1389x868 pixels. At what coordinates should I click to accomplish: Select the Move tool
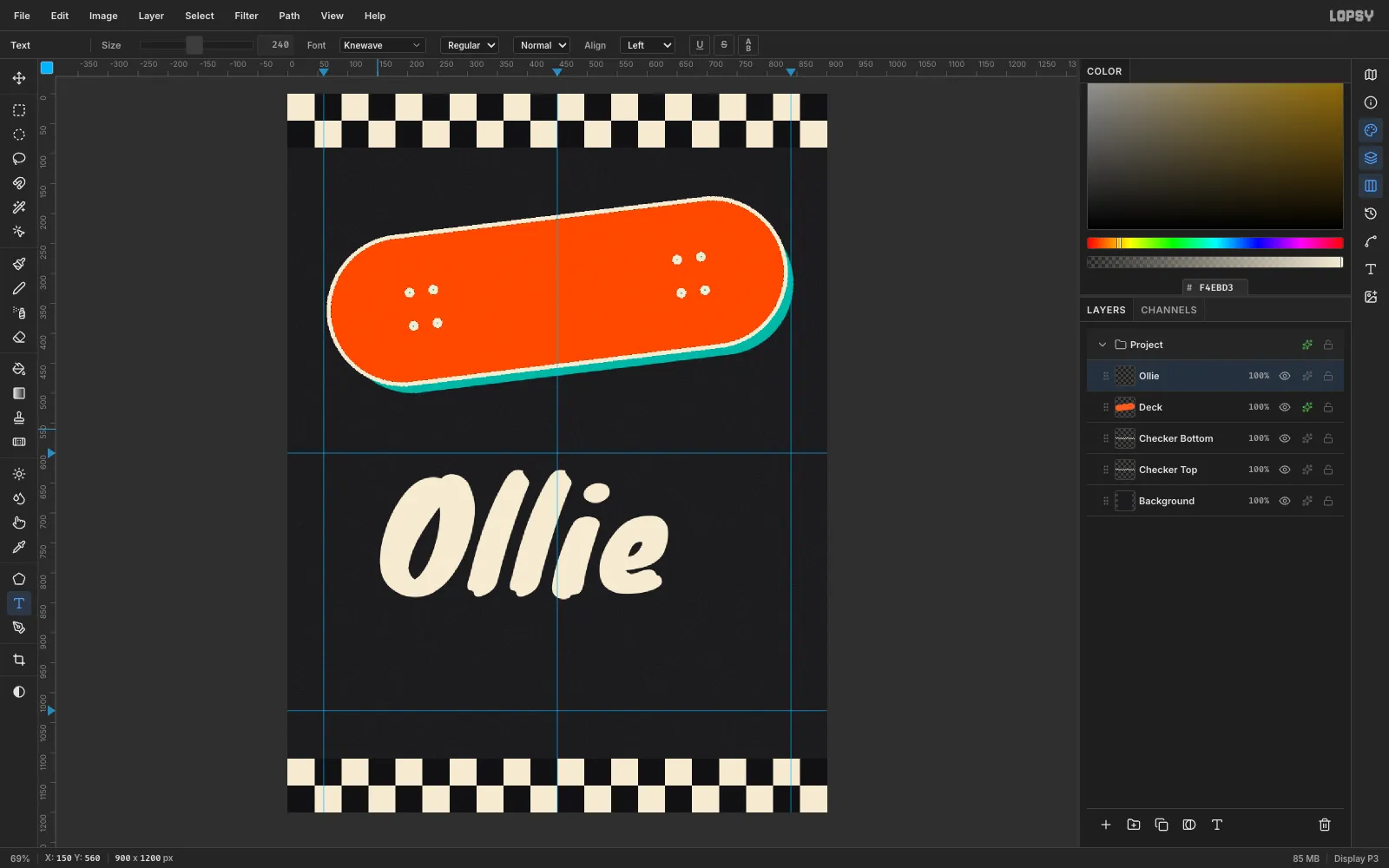coord(19,78)
